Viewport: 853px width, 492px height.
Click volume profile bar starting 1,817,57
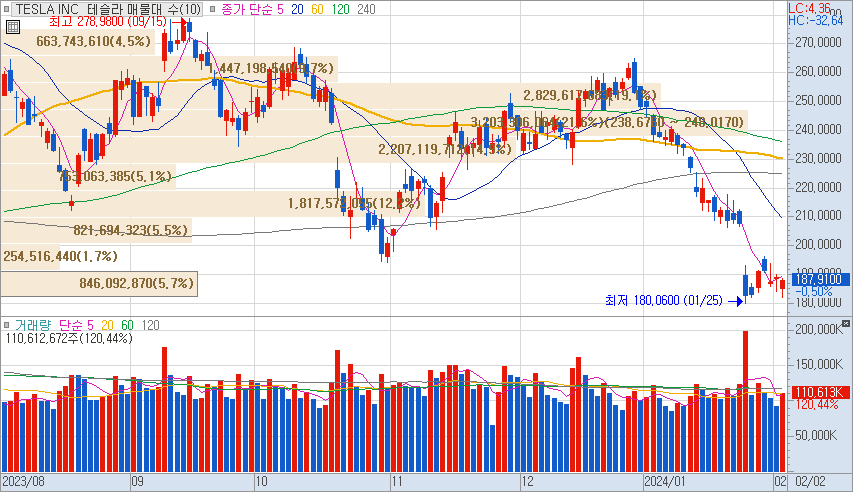[x=213, y=204]
